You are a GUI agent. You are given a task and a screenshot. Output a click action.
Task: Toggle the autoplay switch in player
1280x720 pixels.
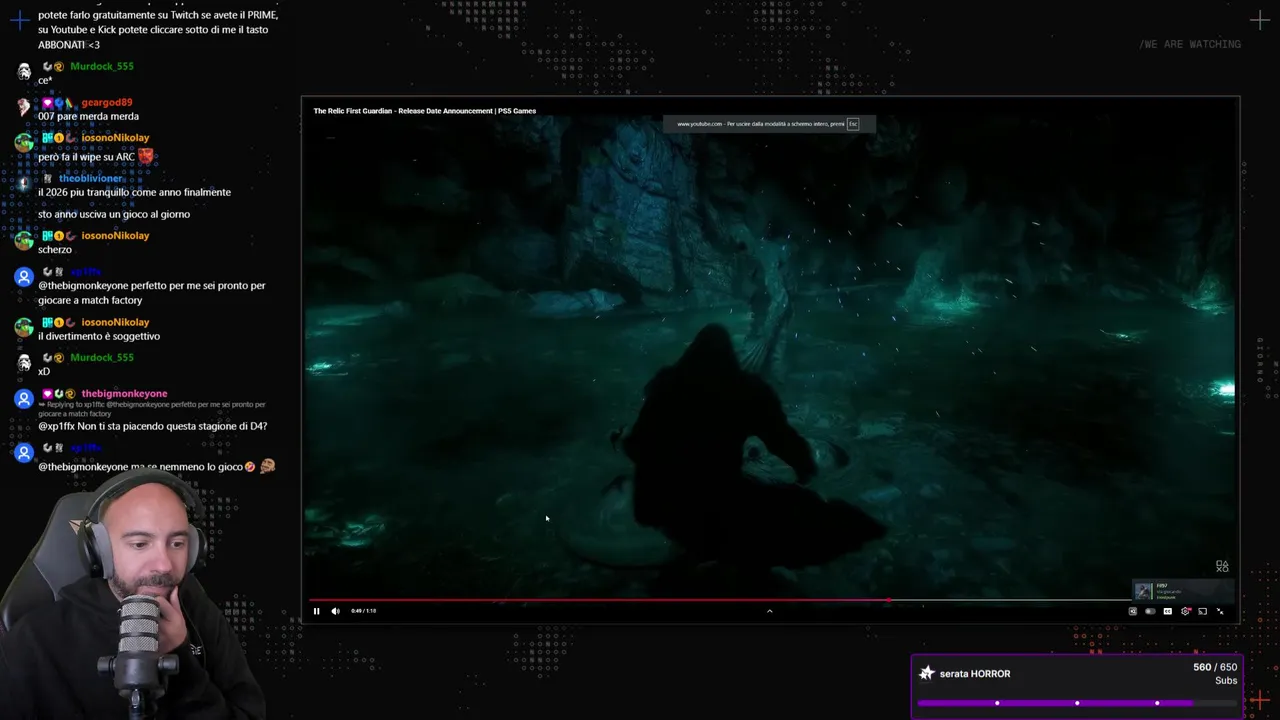[1150, 611]
